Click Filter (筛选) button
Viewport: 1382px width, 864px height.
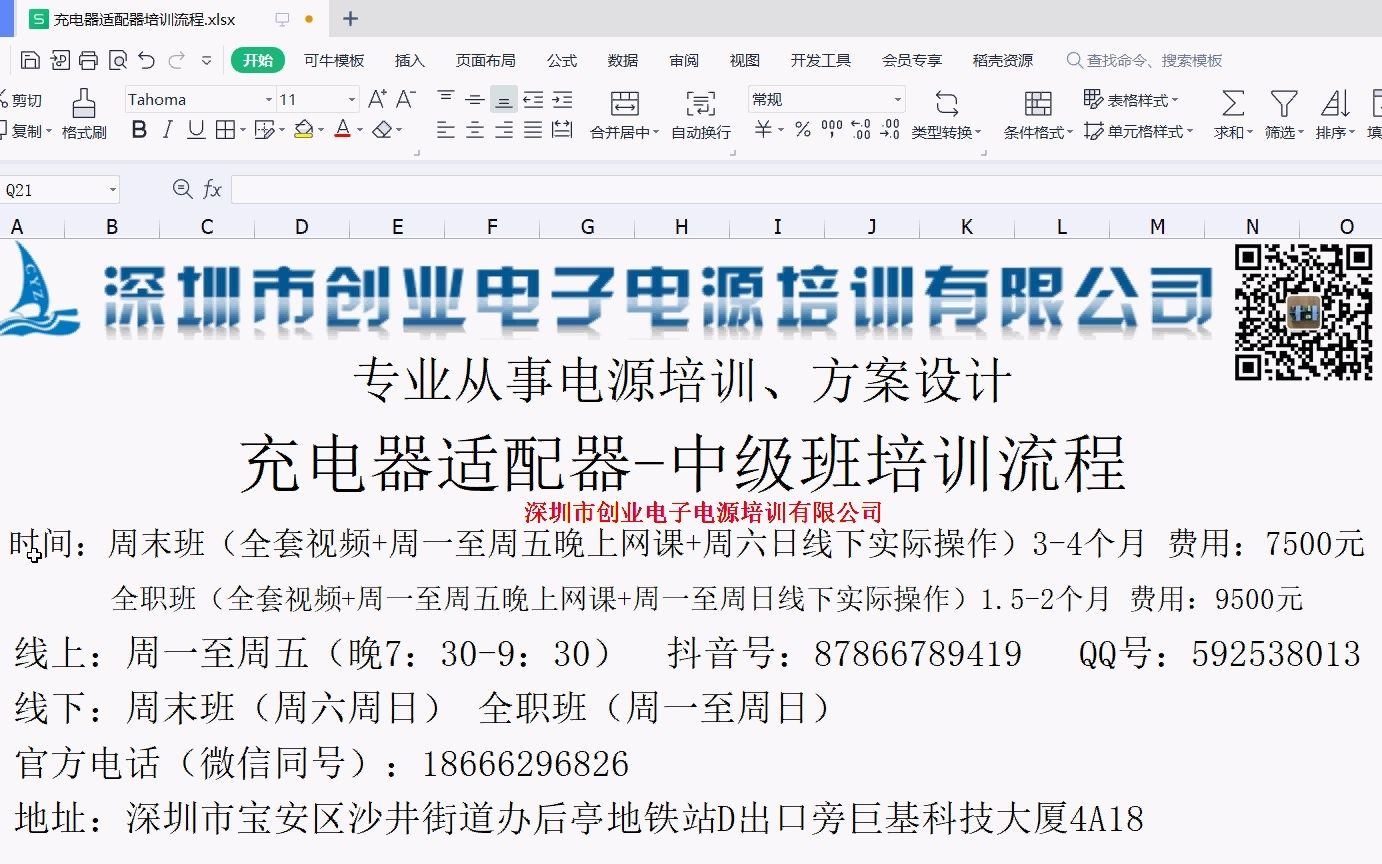1284,114
